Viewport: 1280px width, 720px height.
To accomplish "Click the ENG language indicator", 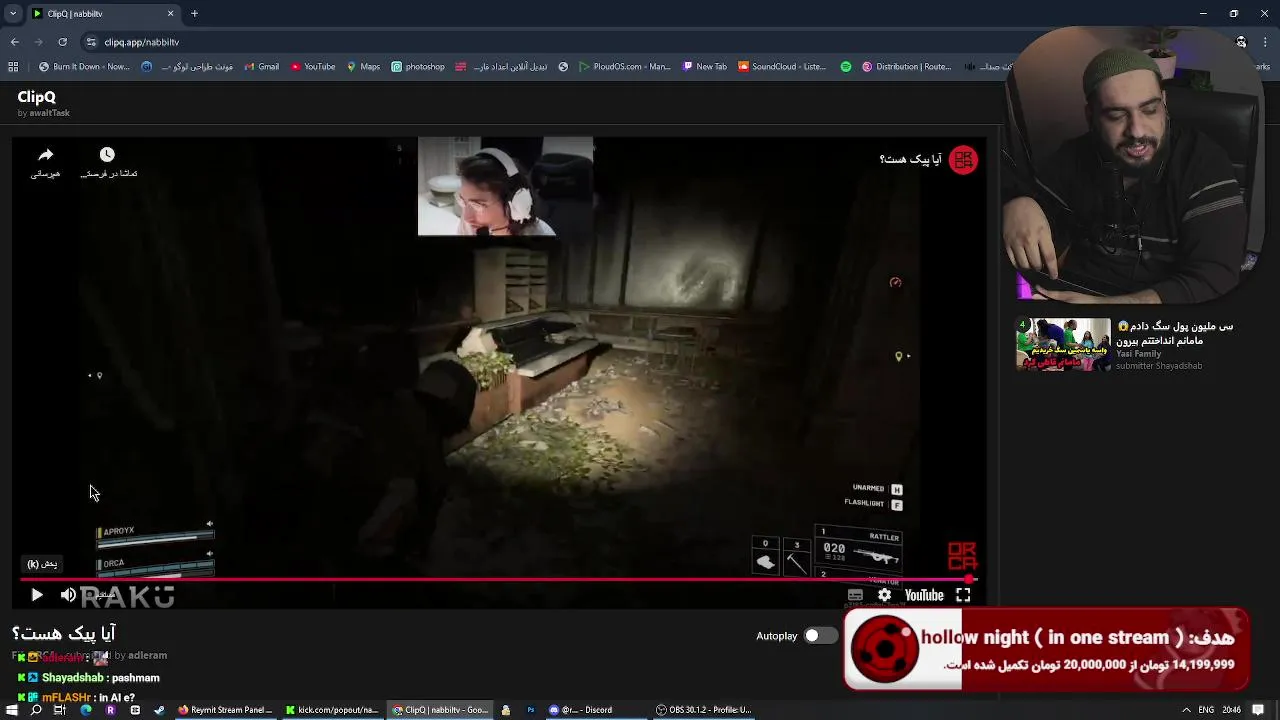I will click(x=1207, y=710).
